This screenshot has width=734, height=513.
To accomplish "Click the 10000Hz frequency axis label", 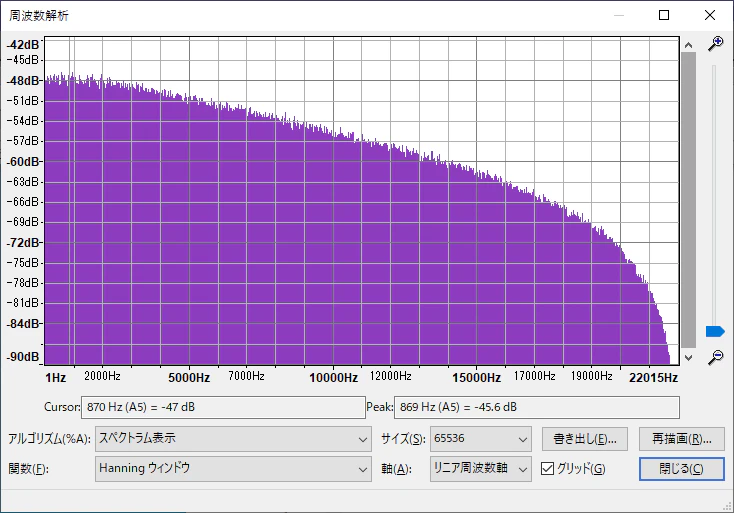I will point(333,378).
